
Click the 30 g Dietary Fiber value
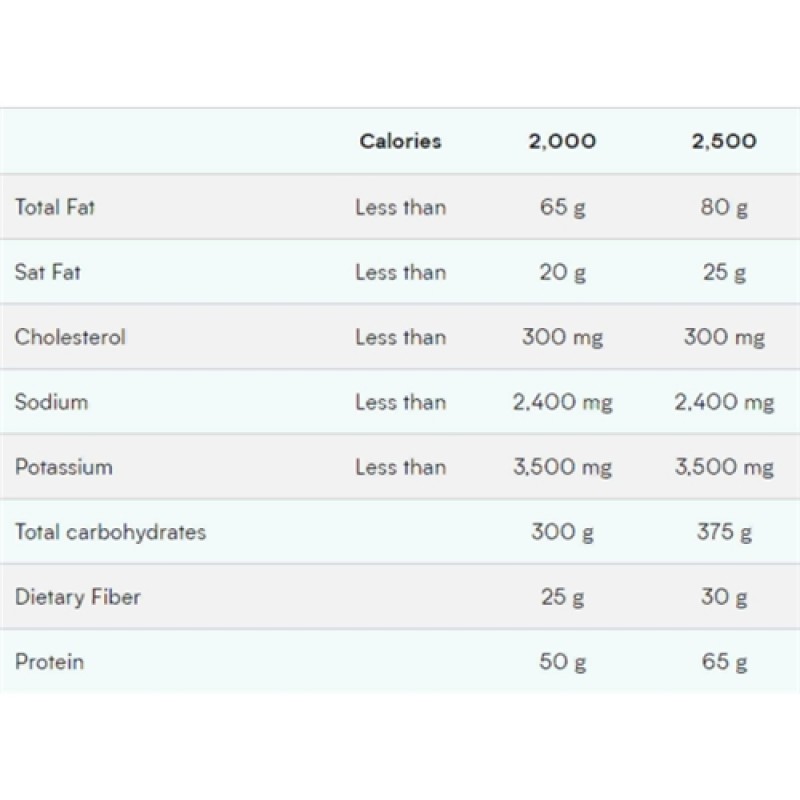pyautogui.click(x=724, y=597)
